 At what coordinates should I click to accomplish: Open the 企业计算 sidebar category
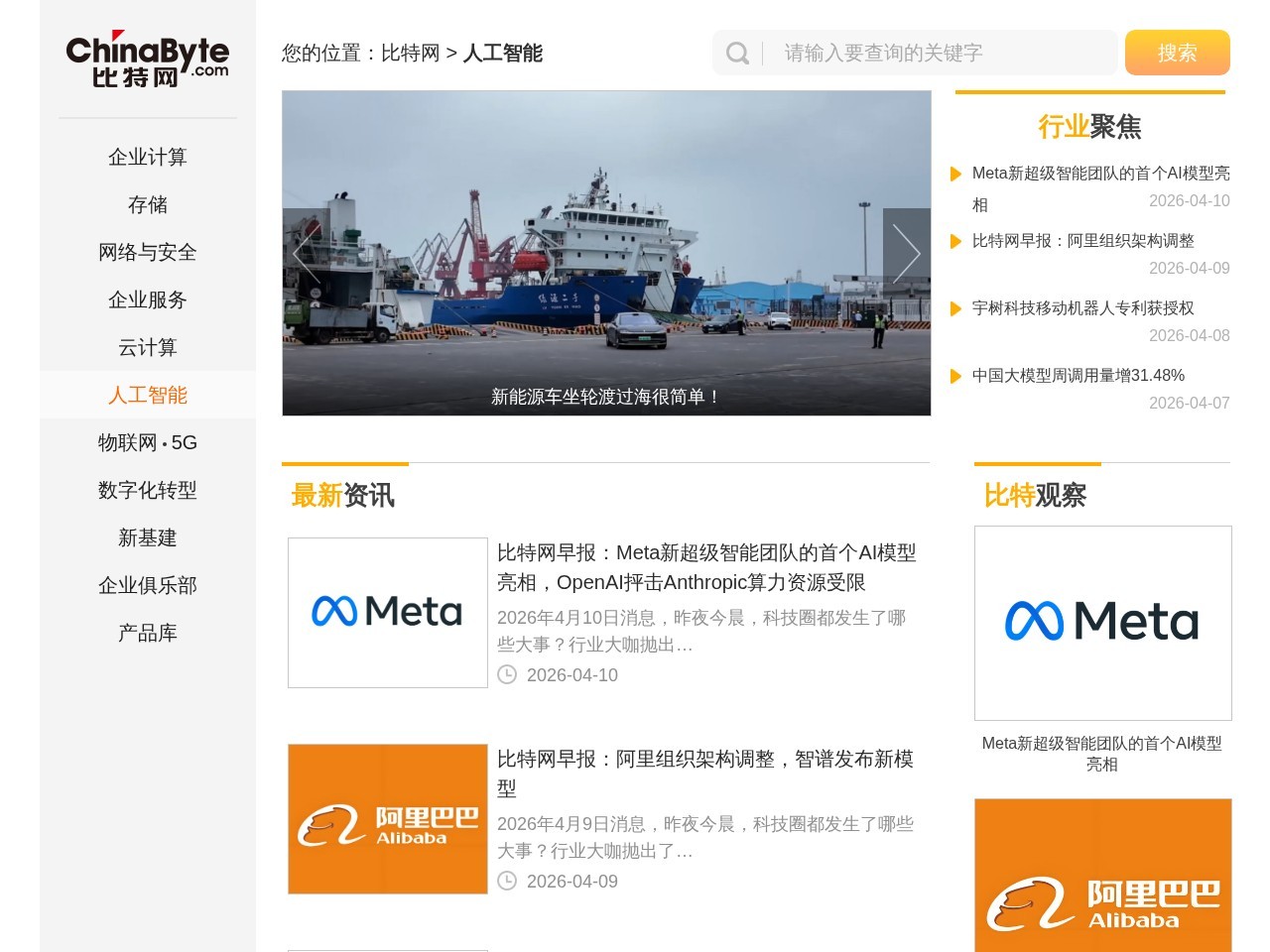coord(147,157)
